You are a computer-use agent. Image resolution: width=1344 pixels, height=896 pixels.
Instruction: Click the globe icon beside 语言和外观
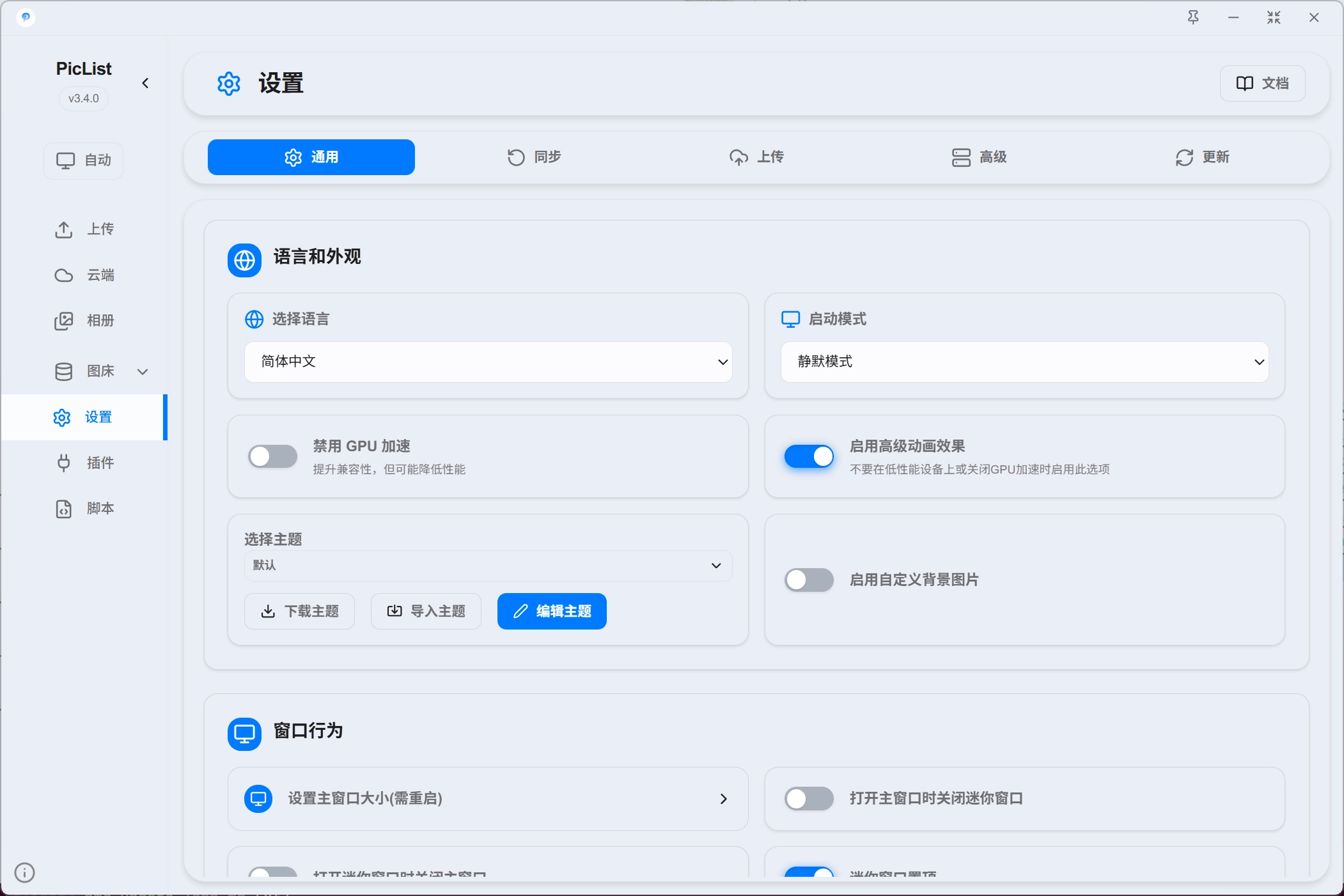tap(244, 260)
